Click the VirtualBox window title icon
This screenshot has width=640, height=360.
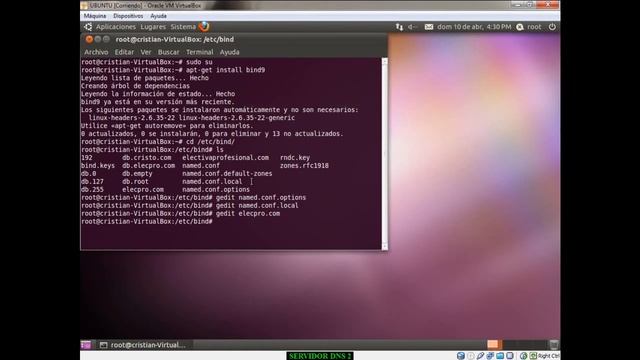point(84,5)
